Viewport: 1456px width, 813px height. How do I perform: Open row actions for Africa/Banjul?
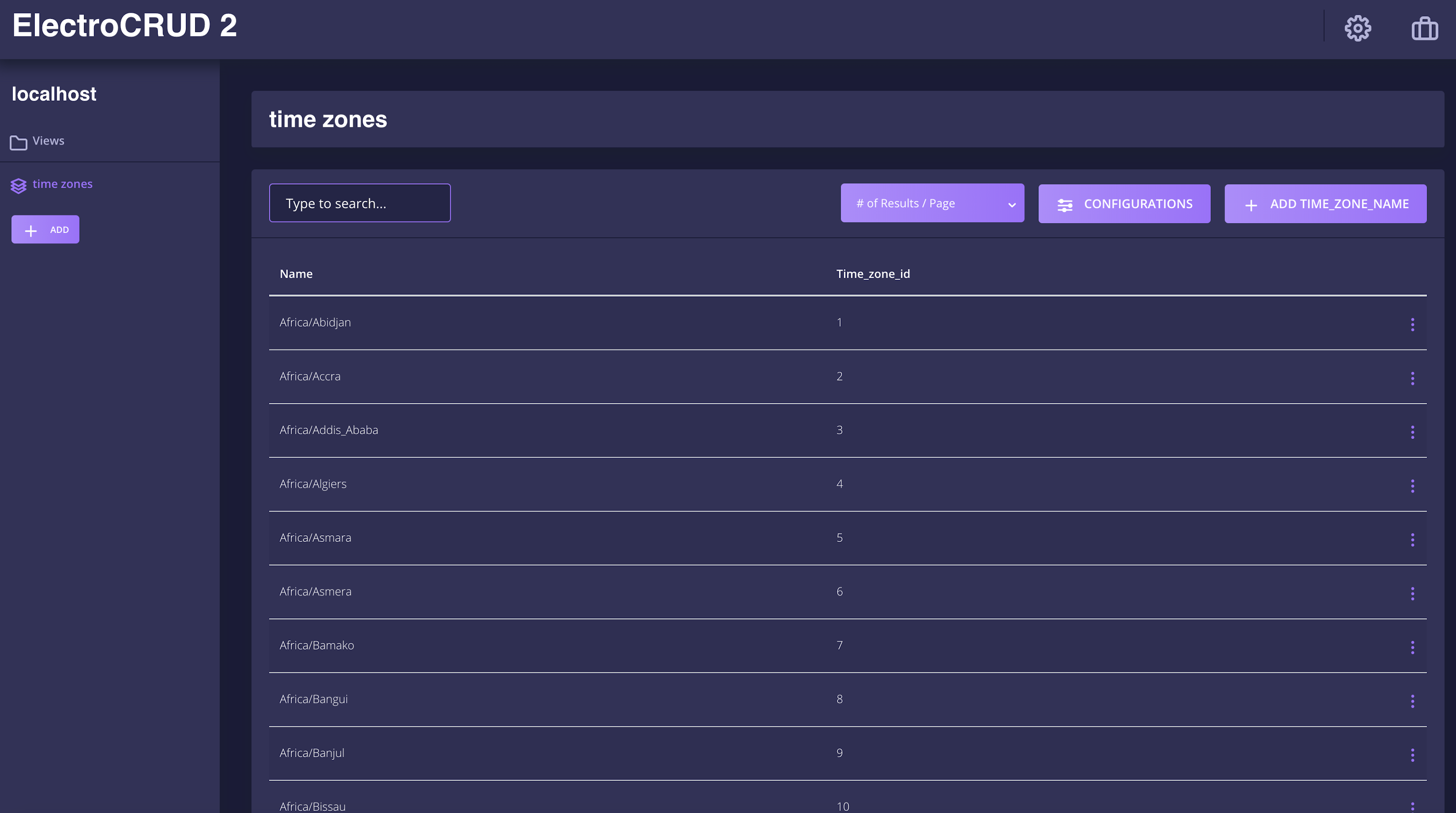tap(1412, 755)
